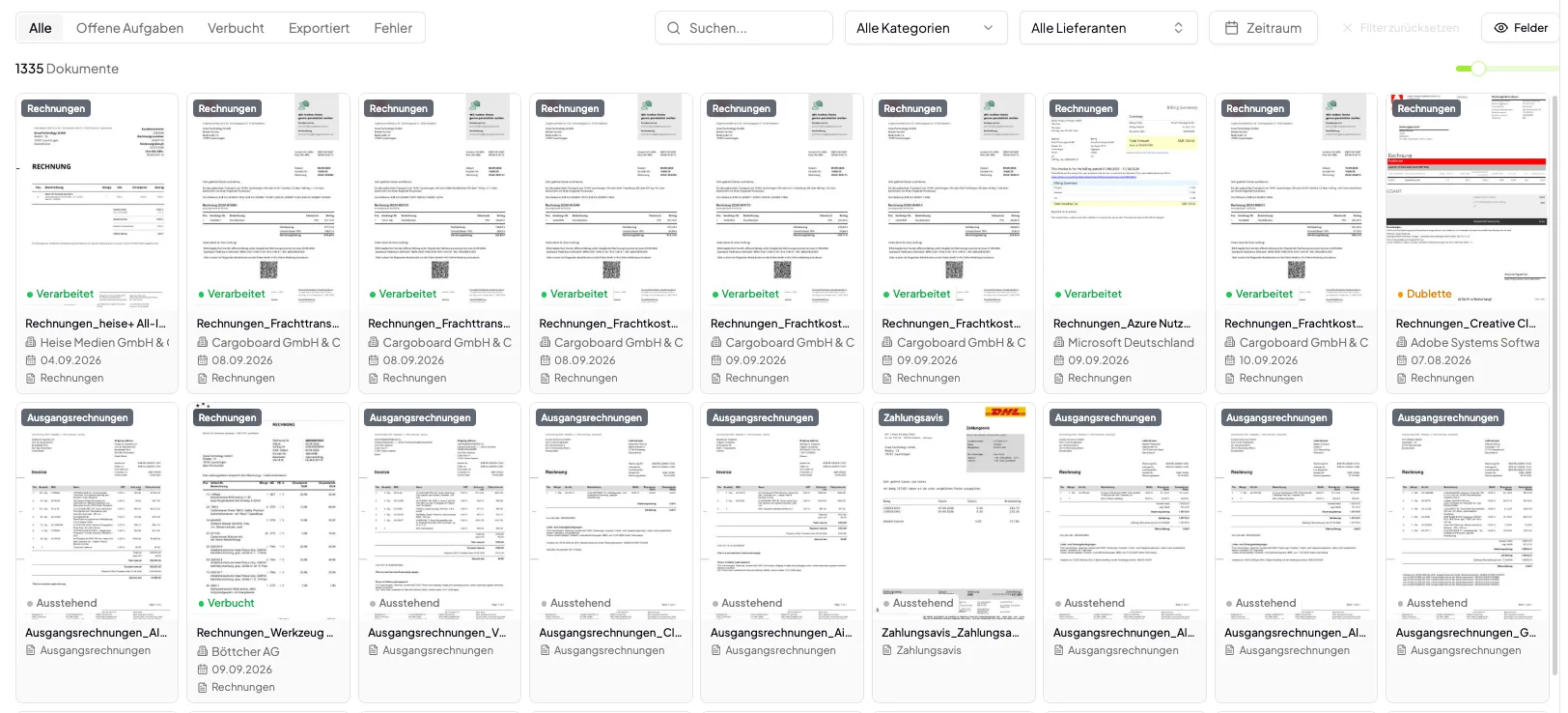The width and height of the screenshot is (1568, 713).
Task: Click the Dublette status label
Action: (1429, 294)
